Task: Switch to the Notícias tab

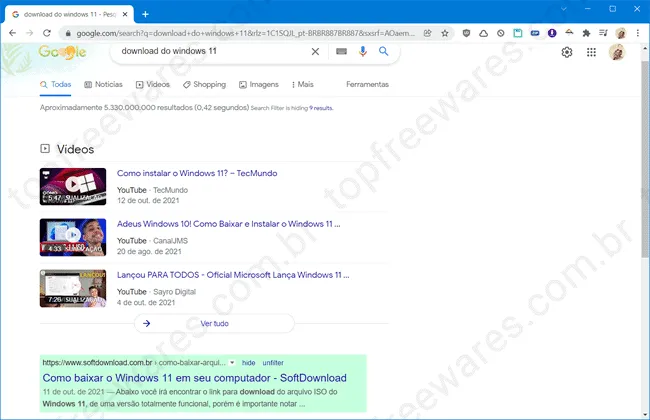Action: point(104,85)
